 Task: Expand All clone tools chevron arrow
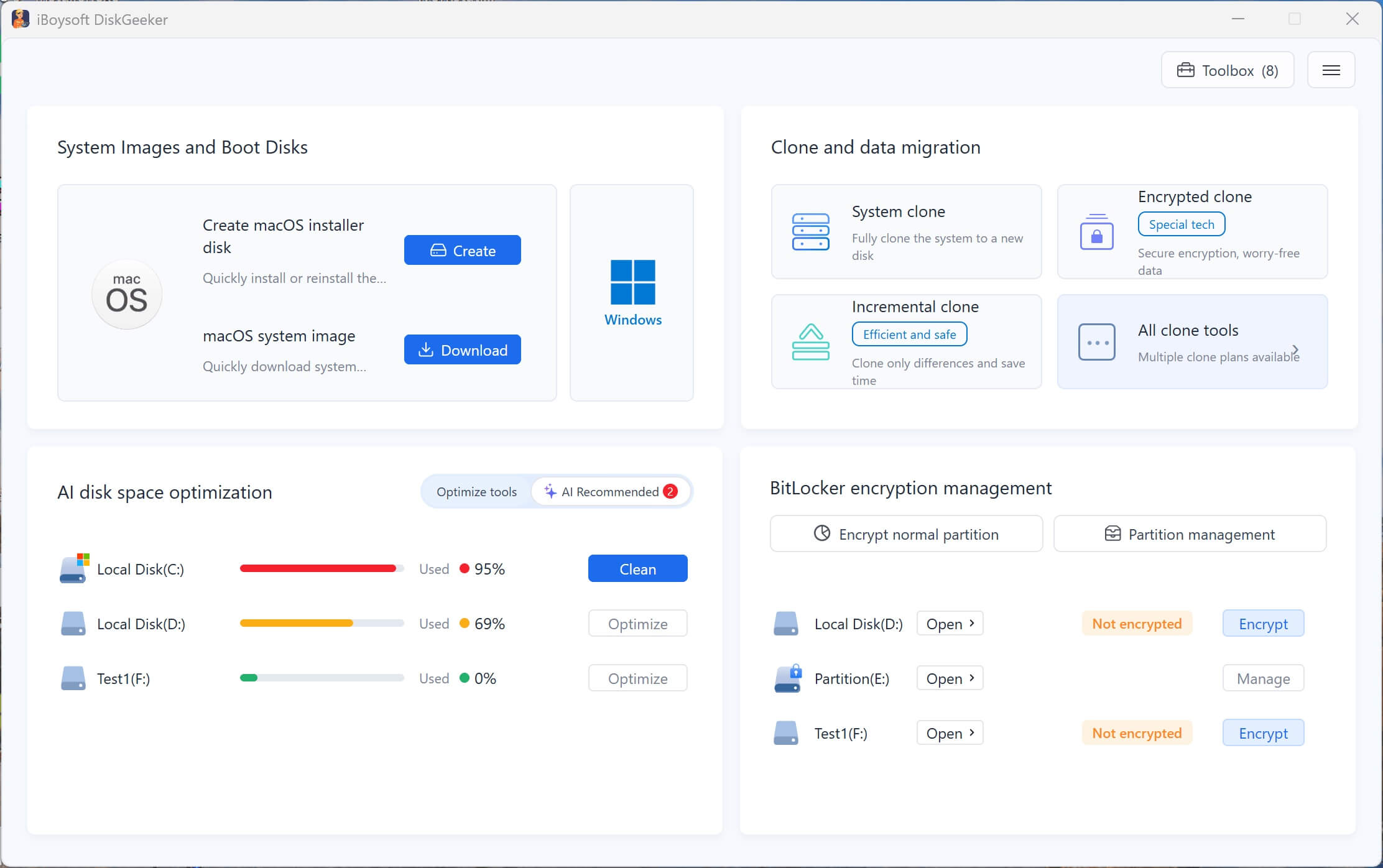click(x=1295, y=349)
